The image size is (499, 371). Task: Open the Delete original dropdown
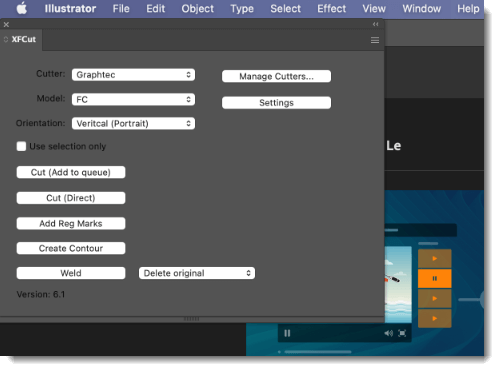(x=197, y=273)
